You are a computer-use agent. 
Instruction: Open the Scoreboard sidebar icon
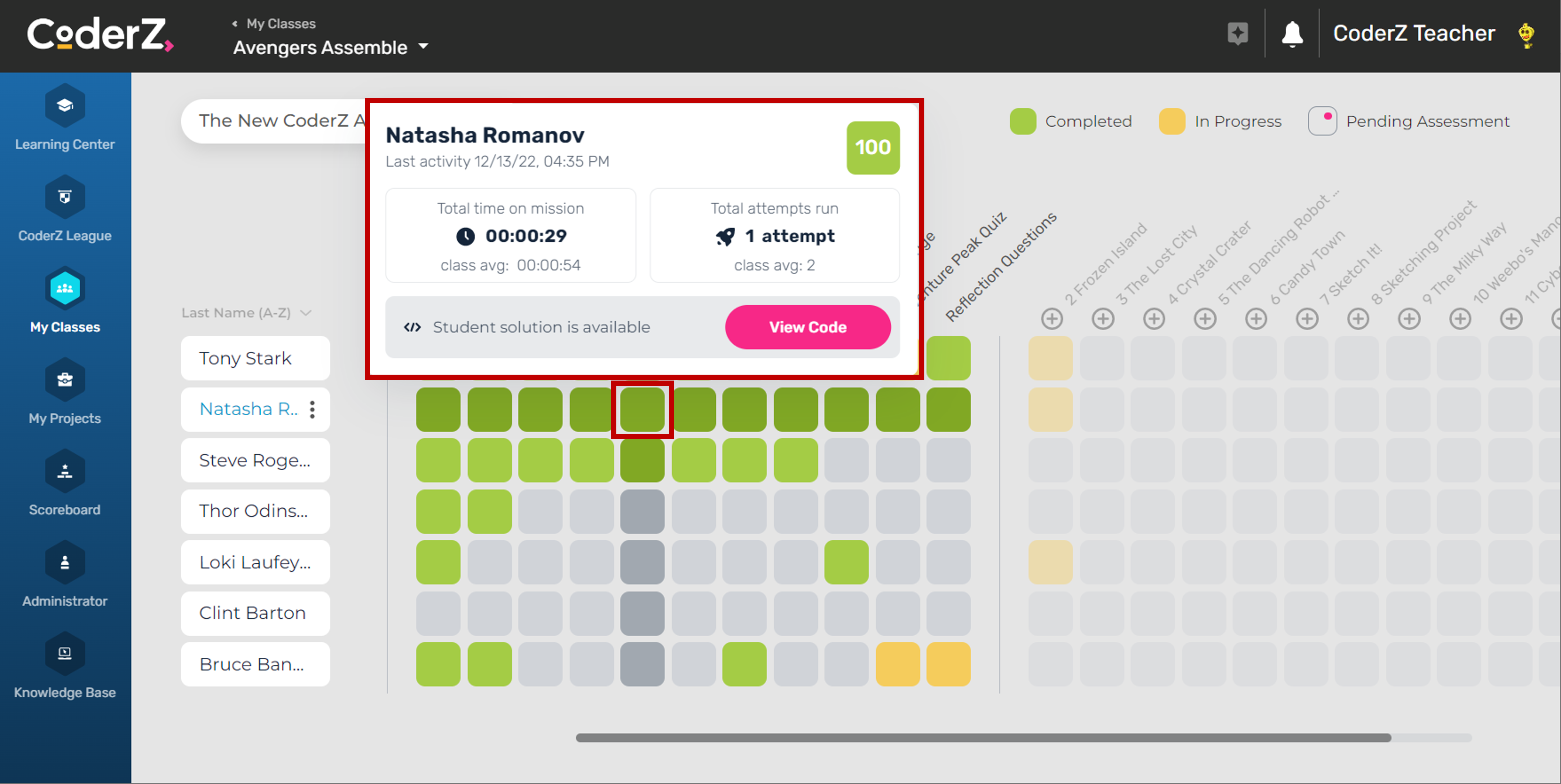pos(65,471)
